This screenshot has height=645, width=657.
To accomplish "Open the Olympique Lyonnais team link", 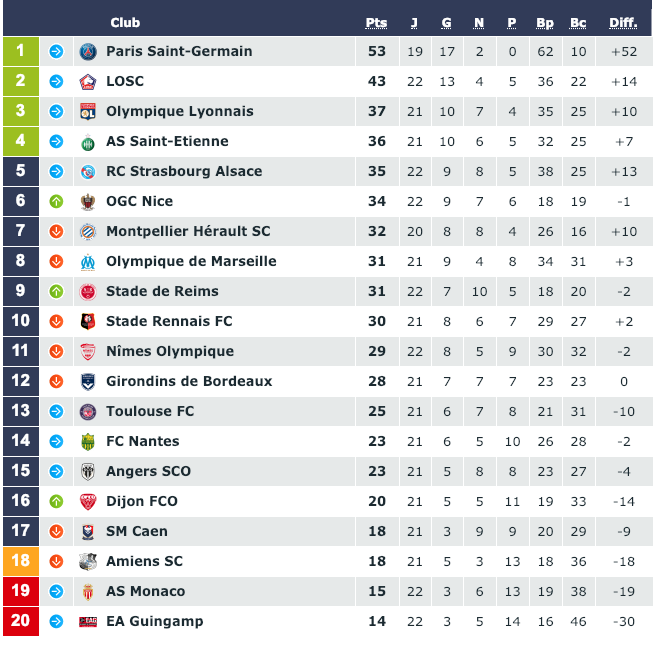I will 180,112.
